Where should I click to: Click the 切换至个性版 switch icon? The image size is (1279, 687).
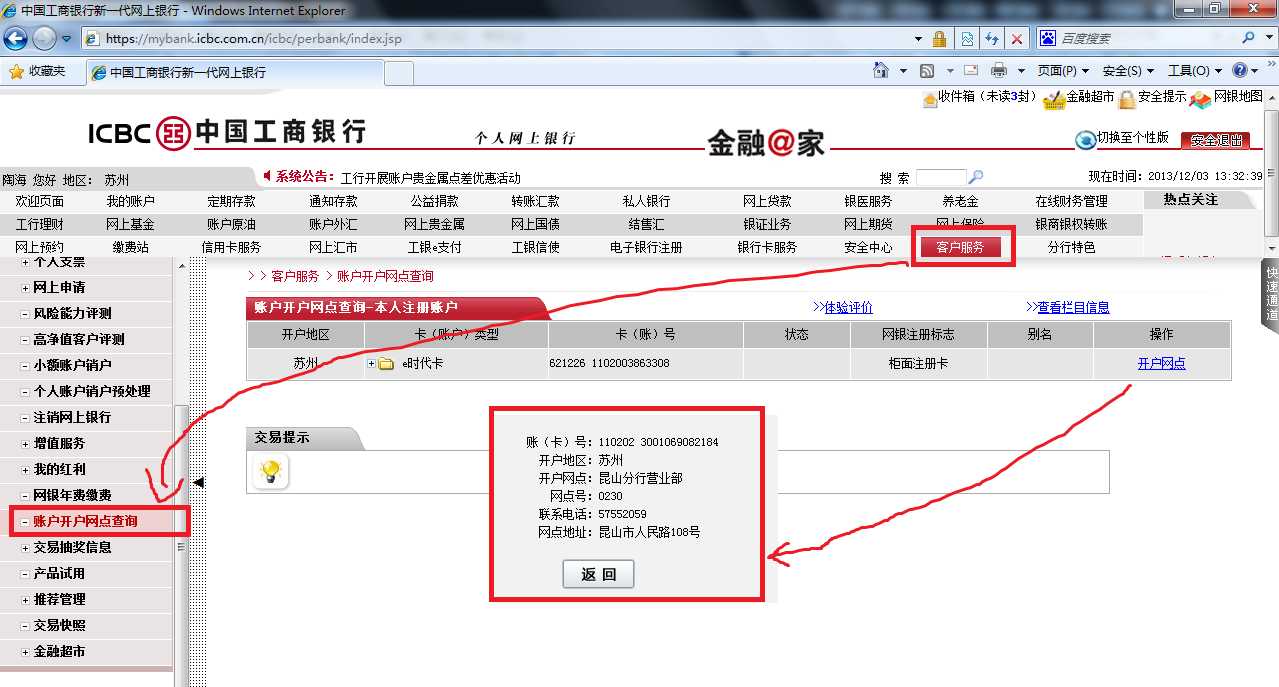1085,140
